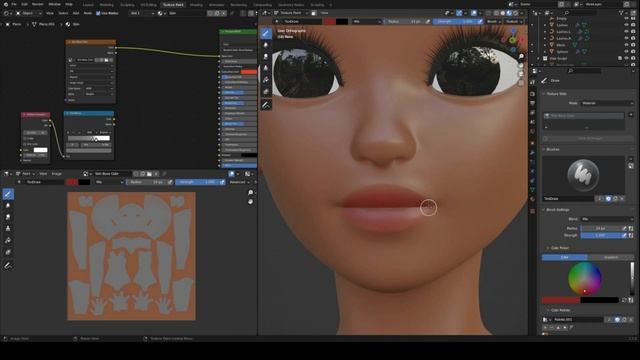Open the Texture properties tab icon
This screenshot has height=360, width=640.
(533, 211)
